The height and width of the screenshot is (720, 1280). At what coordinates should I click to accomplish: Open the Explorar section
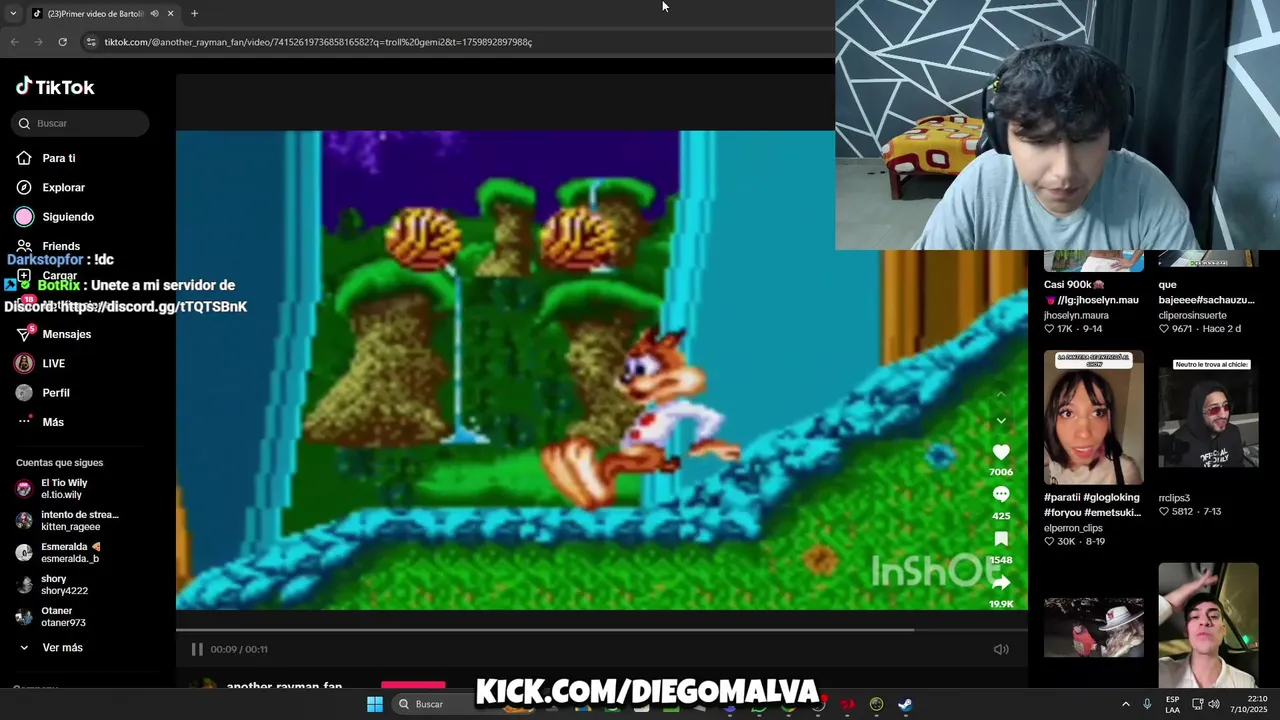[x=63, y=187]
